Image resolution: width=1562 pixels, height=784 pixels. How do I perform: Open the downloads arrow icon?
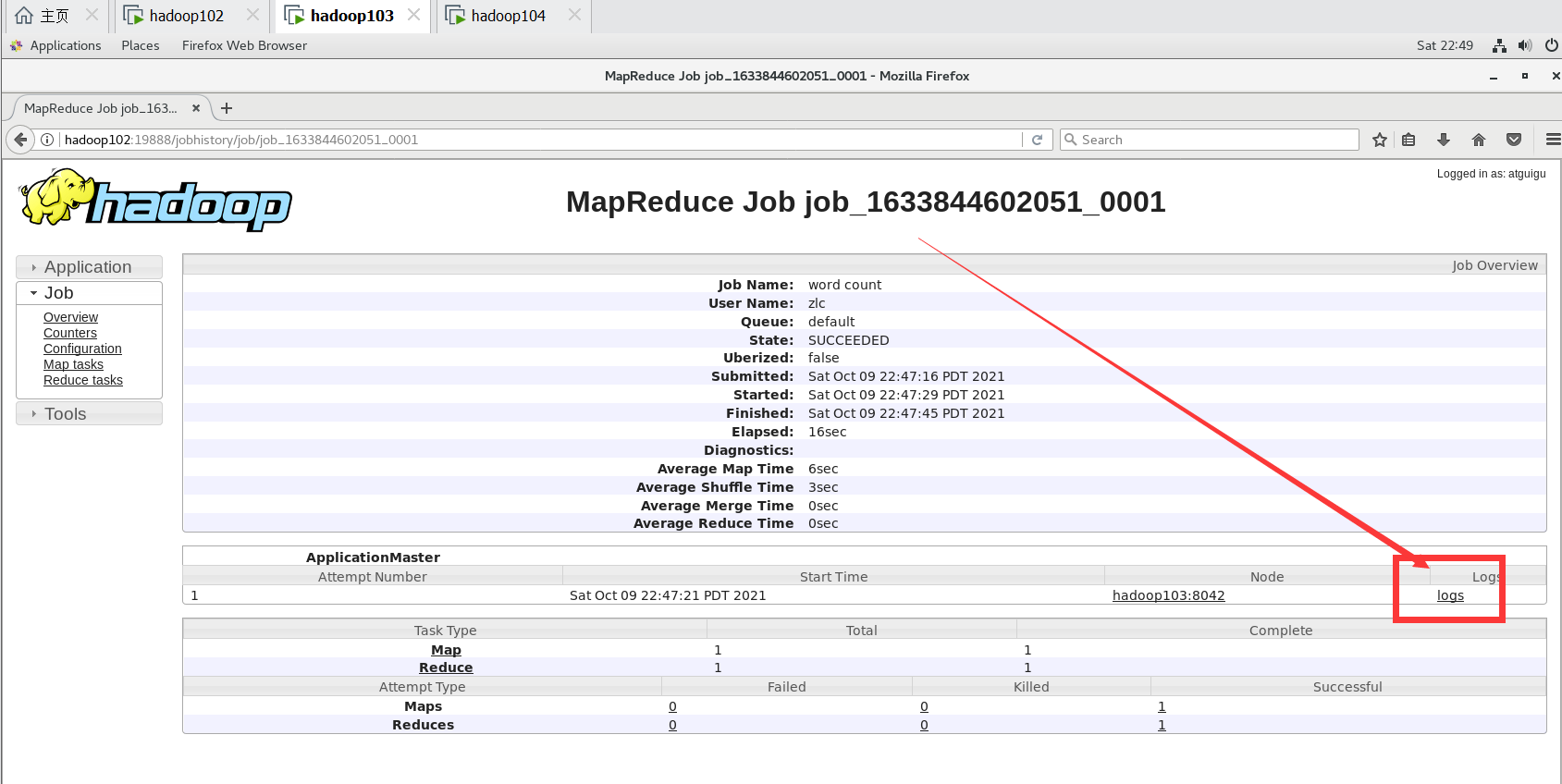(1444, 140)
